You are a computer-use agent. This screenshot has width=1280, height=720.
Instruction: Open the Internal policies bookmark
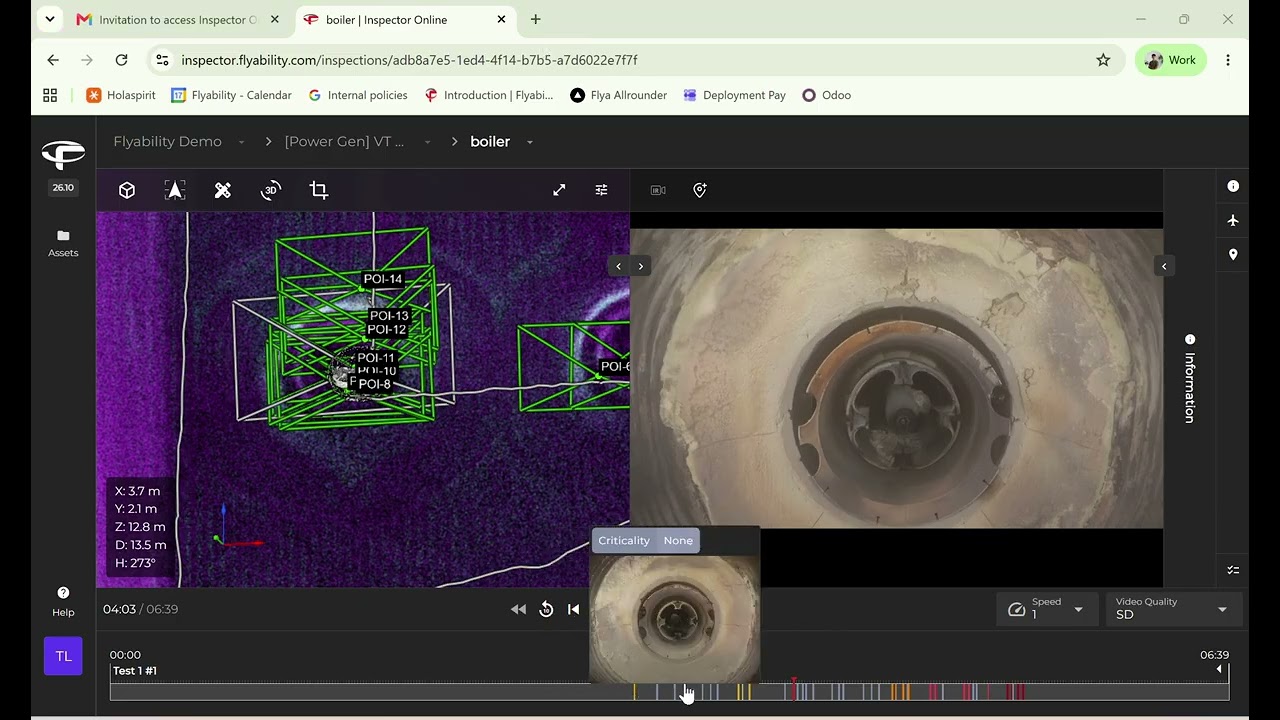[x=357, y=95]
